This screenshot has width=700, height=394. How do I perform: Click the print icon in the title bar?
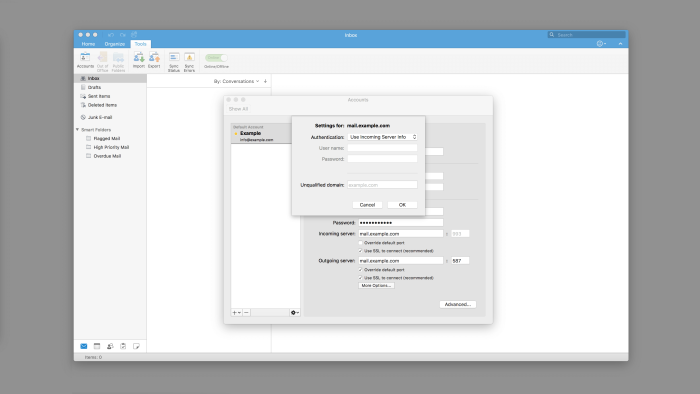(x=134, y=34)
